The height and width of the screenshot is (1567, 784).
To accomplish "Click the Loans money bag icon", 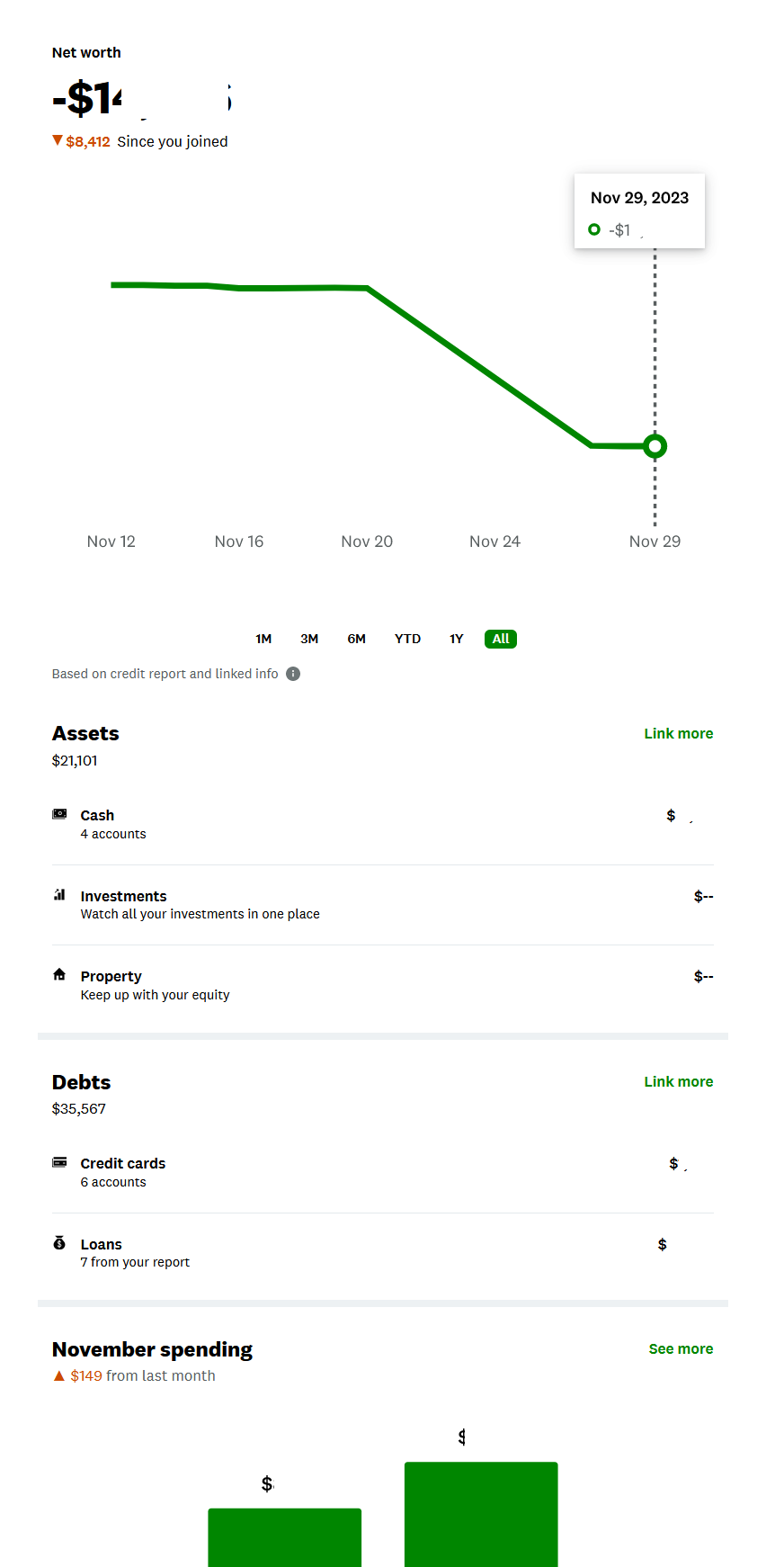I will tap(59, 1243).
